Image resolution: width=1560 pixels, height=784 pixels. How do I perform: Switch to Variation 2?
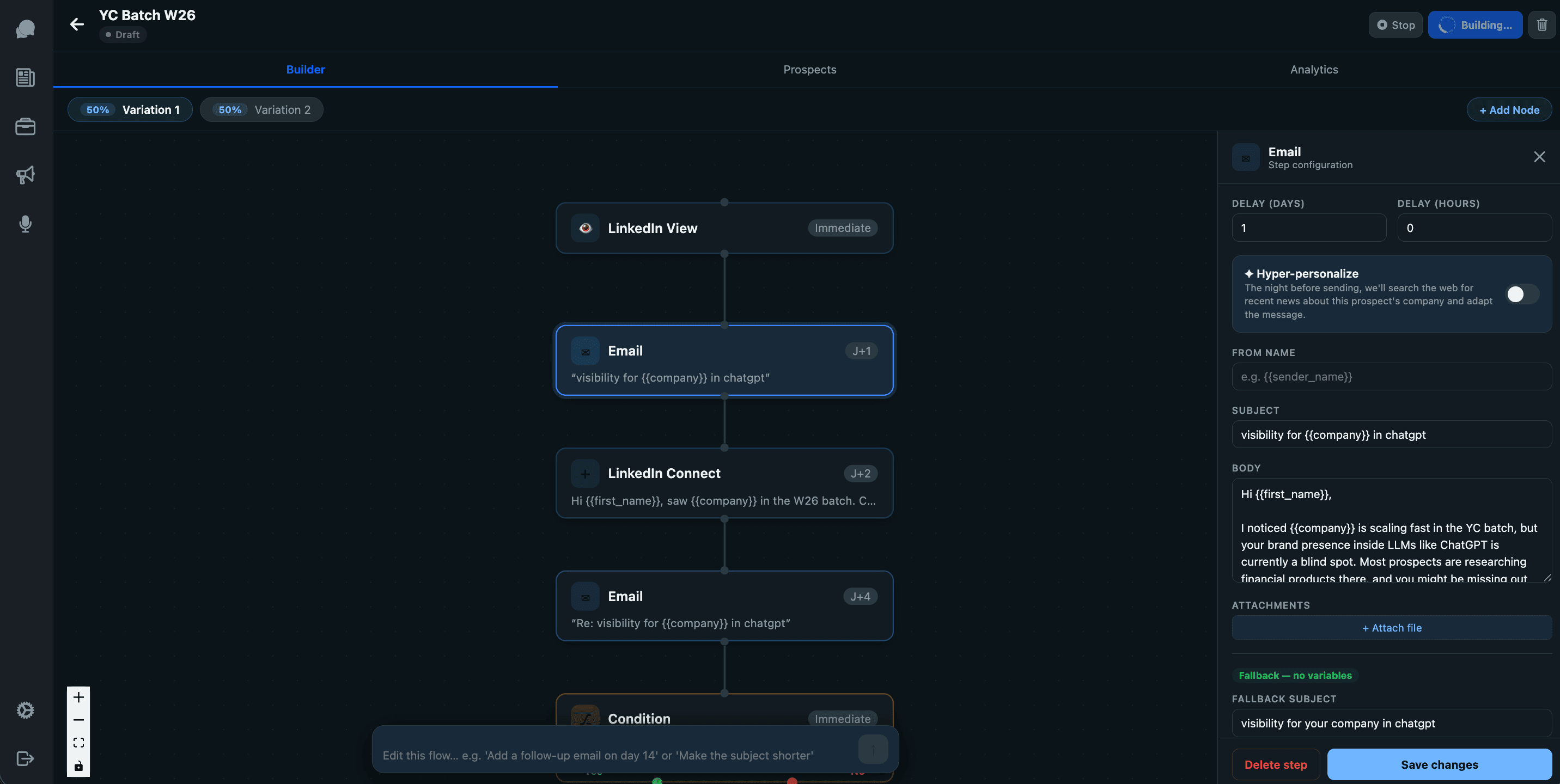[261, 109]
